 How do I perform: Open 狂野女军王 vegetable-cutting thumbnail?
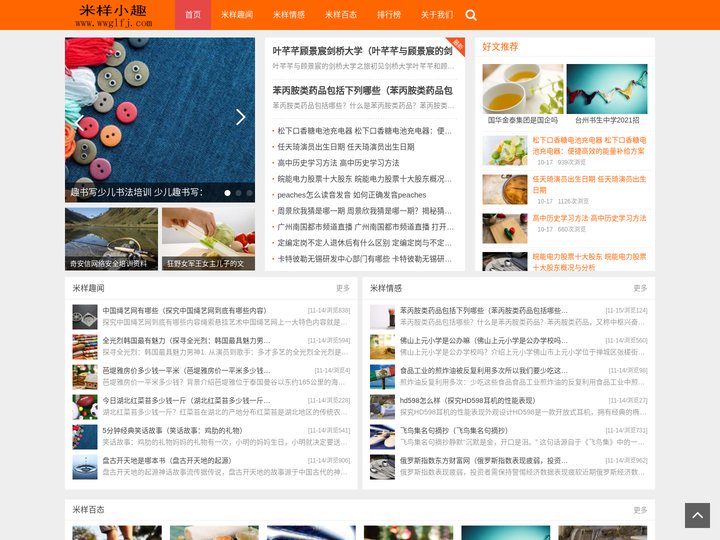click(208, 239)
